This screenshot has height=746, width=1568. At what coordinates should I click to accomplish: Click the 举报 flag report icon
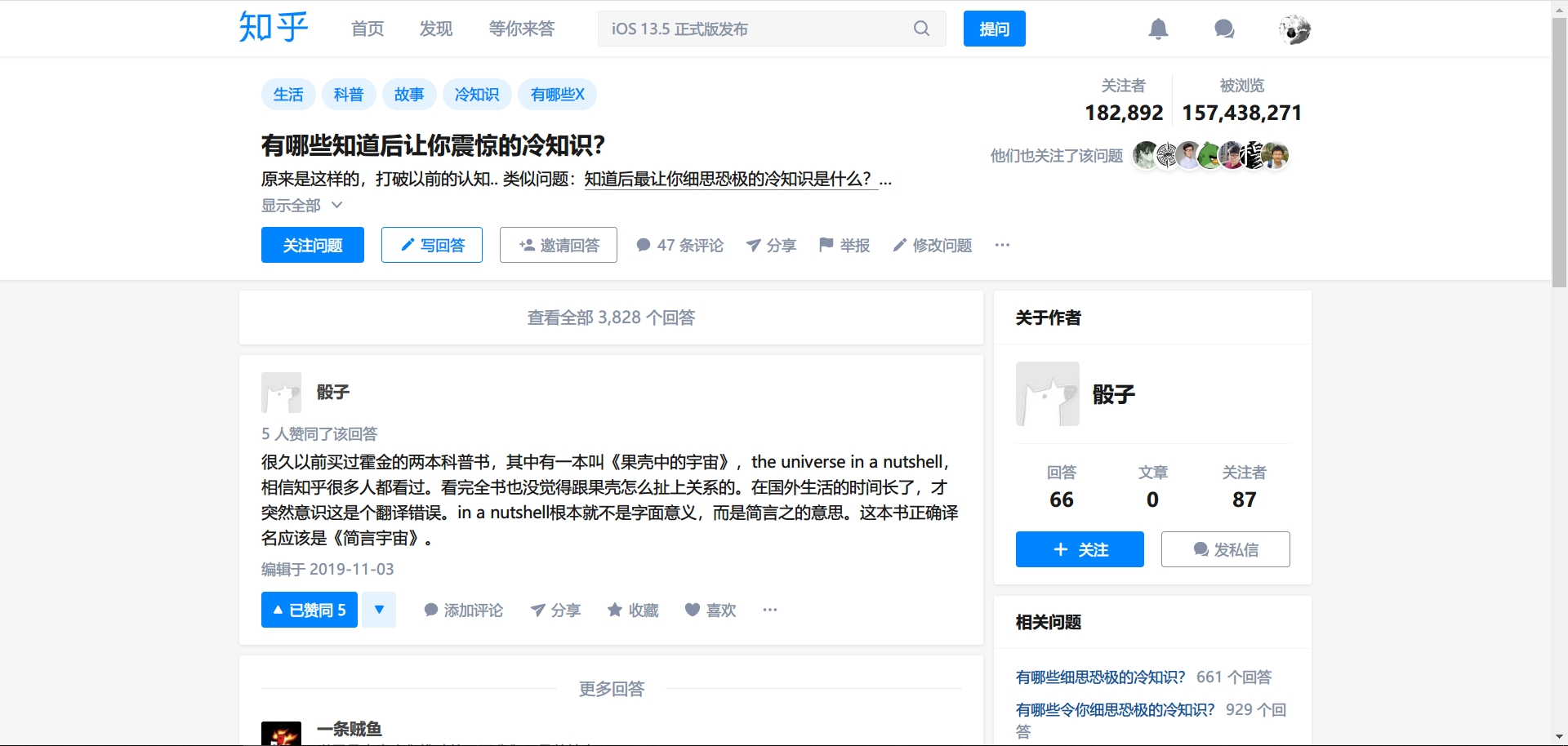point(826,245)
